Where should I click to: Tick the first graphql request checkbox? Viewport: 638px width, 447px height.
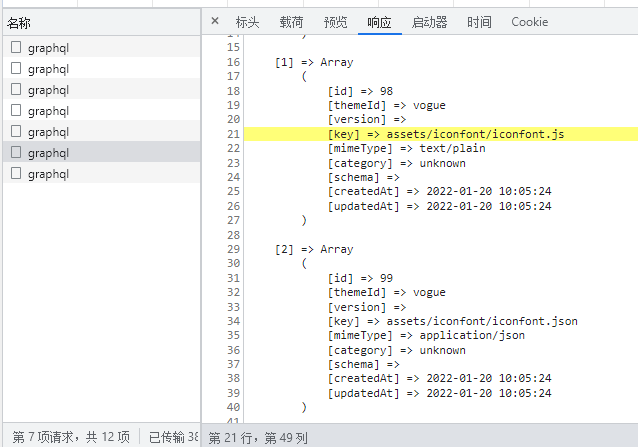pyautogui.click(x=16, y=47)
